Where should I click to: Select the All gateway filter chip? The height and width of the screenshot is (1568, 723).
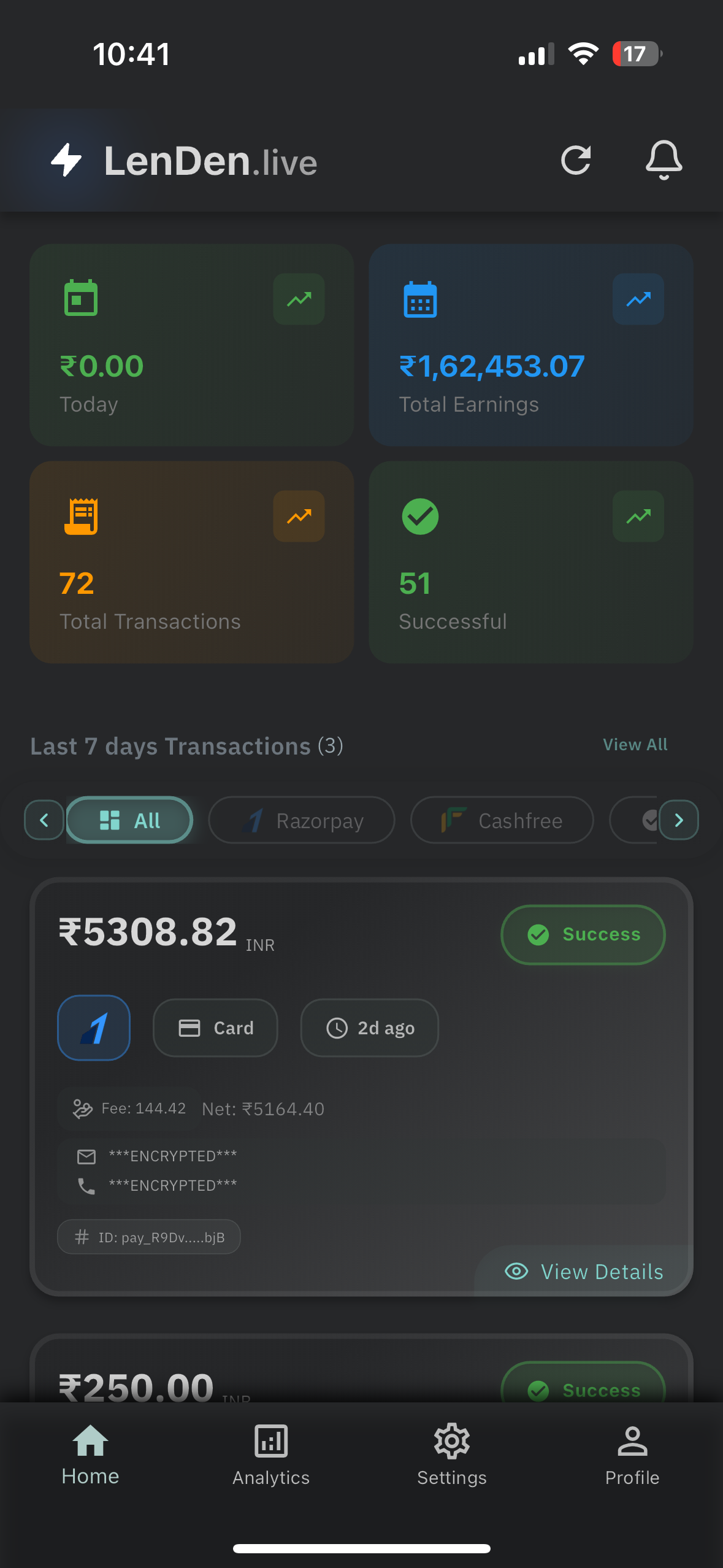(x=129, y=820)
